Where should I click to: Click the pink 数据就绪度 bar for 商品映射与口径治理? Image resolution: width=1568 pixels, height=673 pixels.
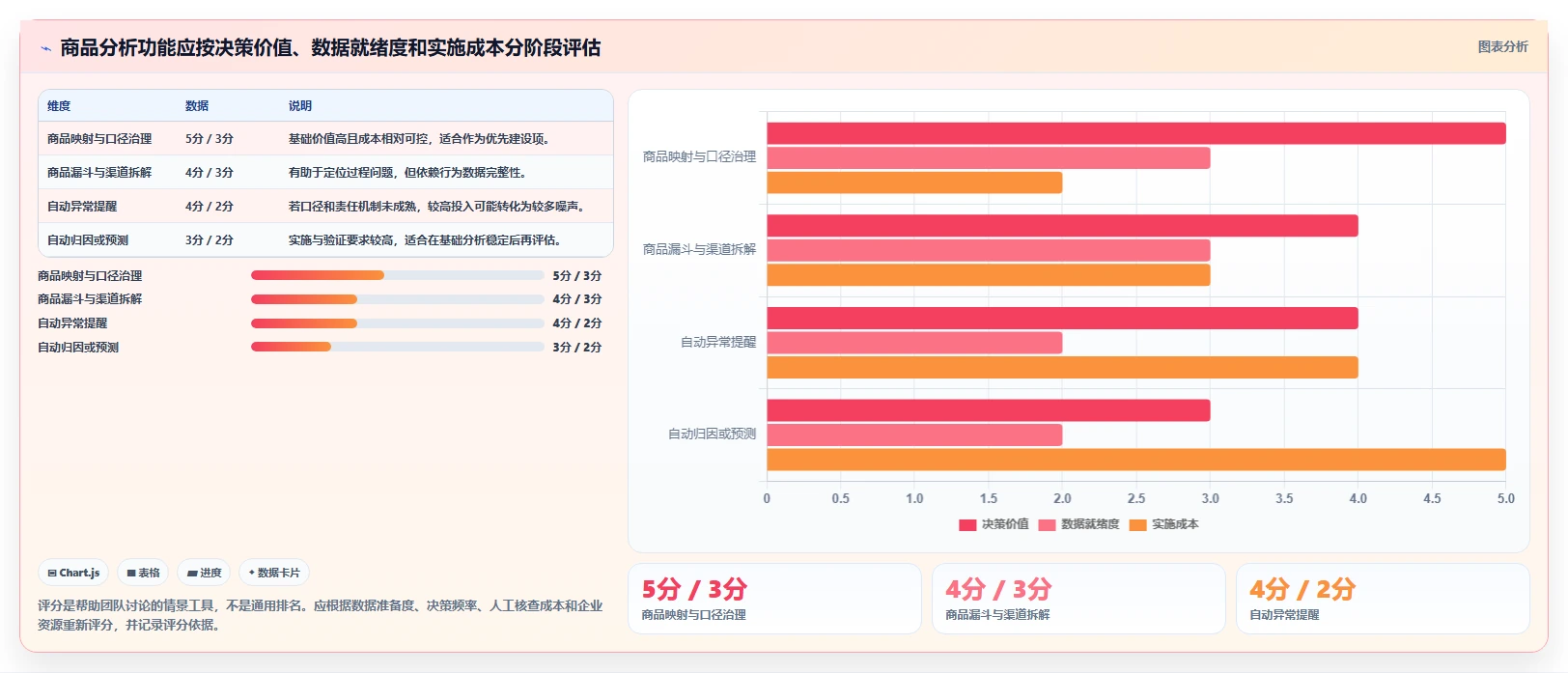point(989,158)
